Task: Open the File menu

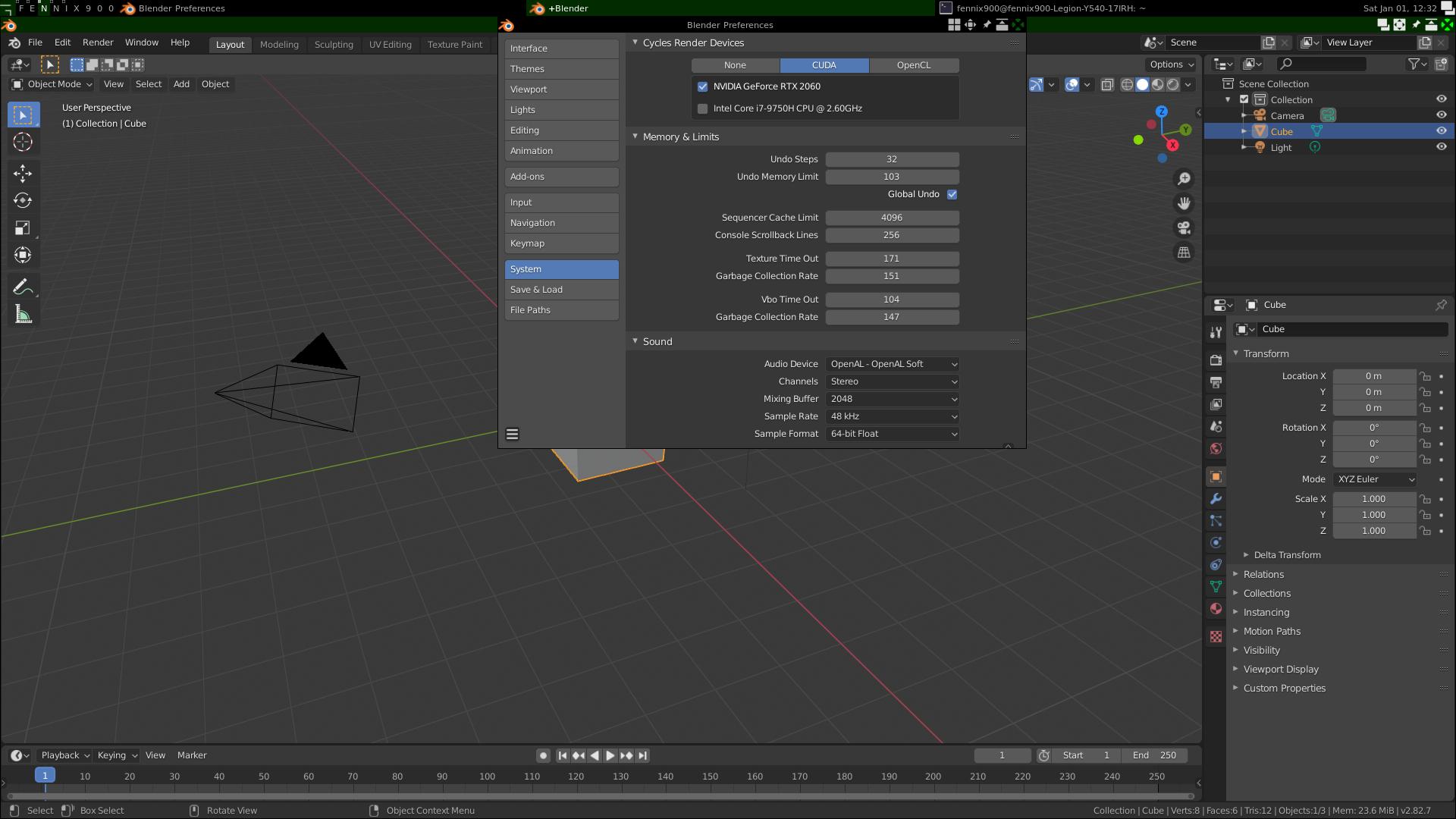Action: tap(35, 42)
